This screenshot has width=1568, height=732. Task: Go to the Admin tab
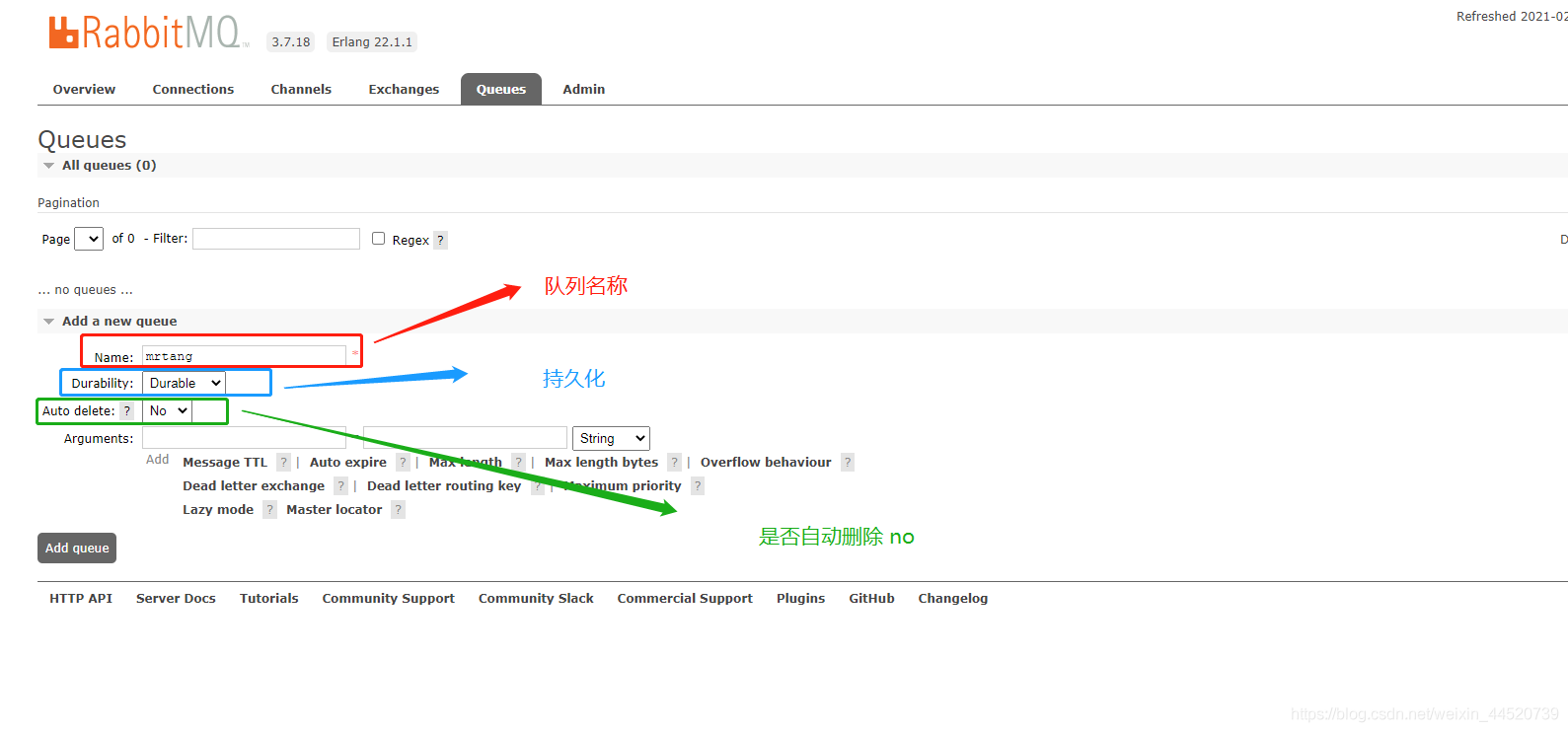tap(584, 89)
